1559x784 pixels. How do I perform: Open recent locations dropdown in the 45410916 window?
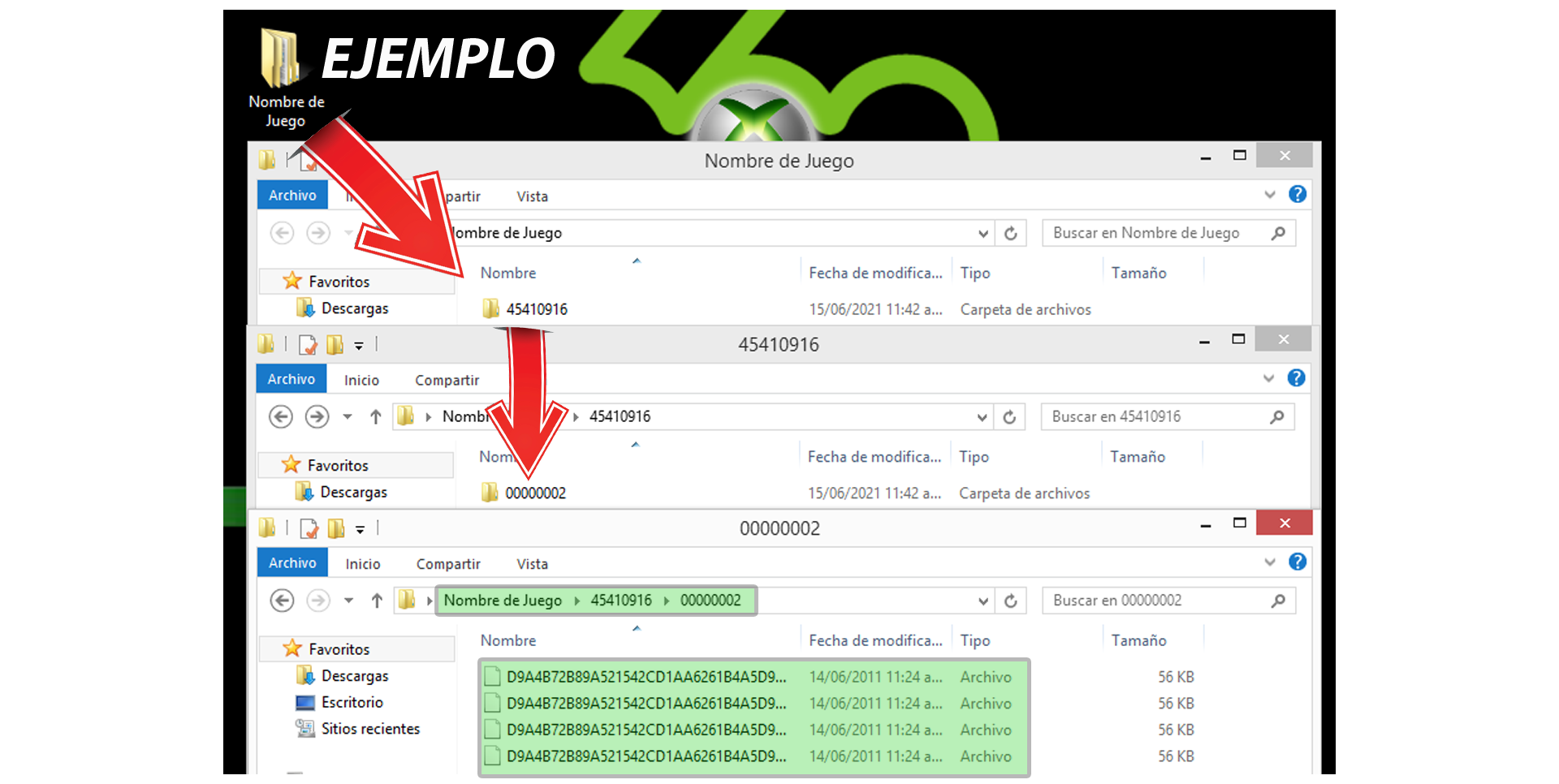(347, 417)
